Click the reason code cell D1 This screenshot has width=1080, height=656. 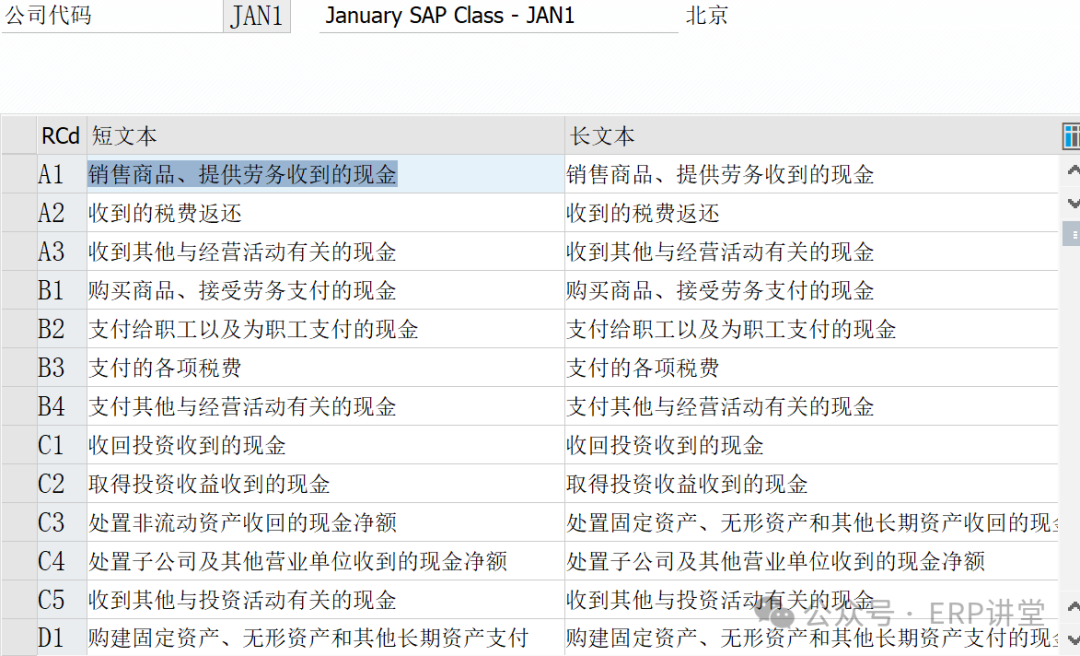tap(51, 638)
